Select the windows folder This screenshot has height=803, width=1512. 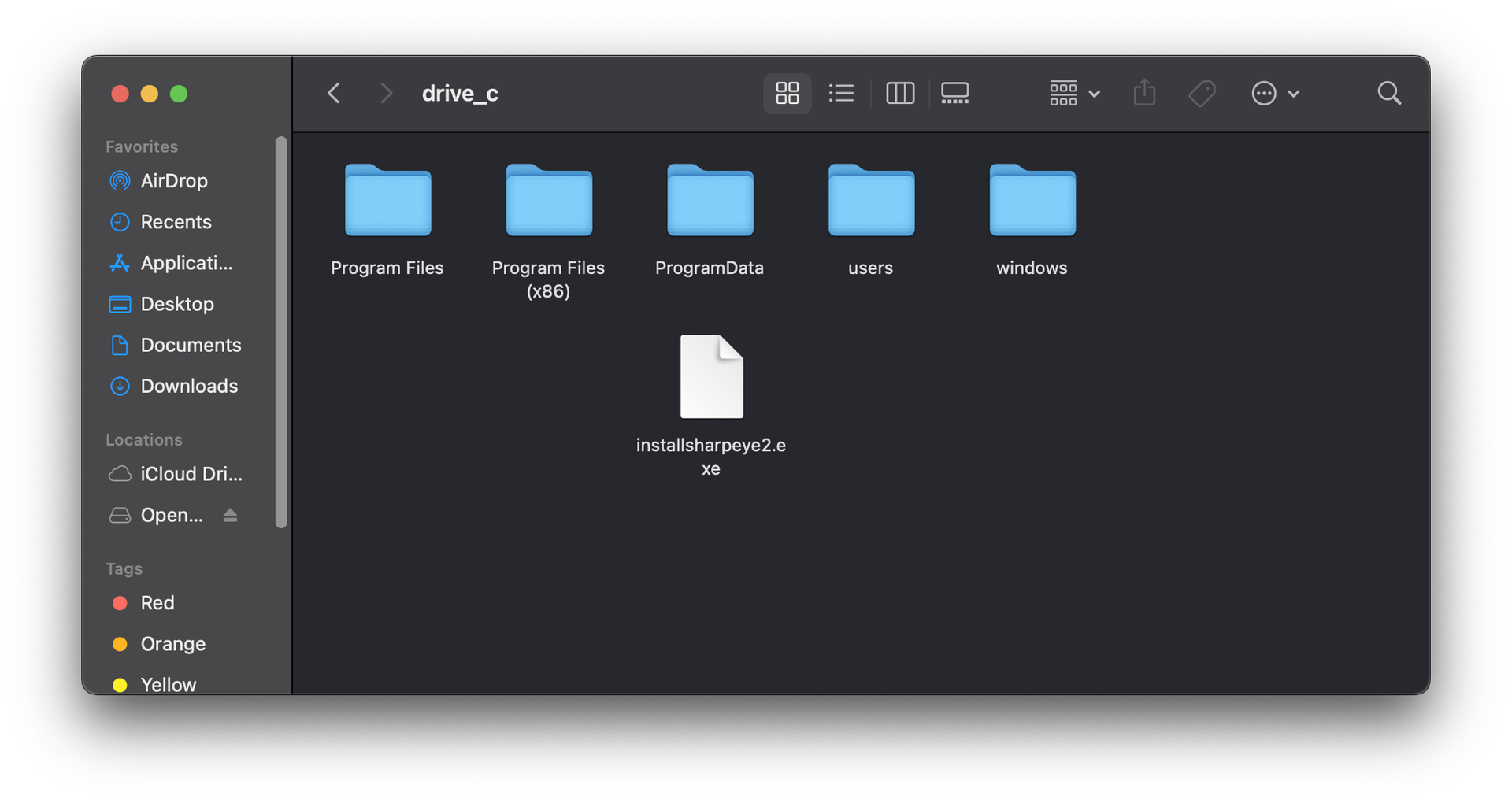pyautogui.click(x=1032, y=202)
